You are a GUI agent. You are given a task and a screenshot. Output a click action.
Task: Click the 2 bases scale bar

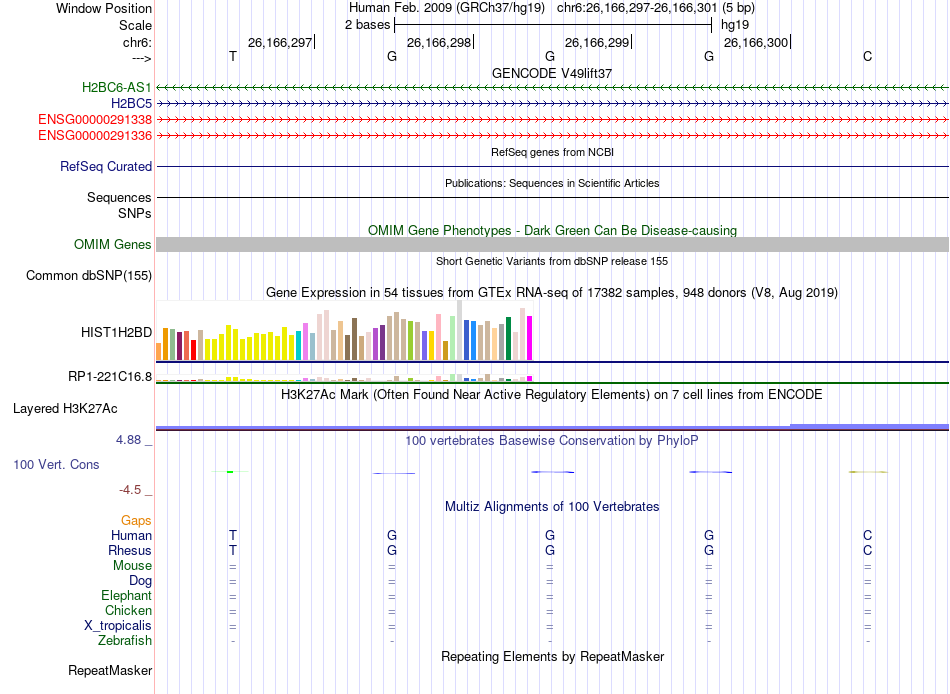tap(553, 25)
